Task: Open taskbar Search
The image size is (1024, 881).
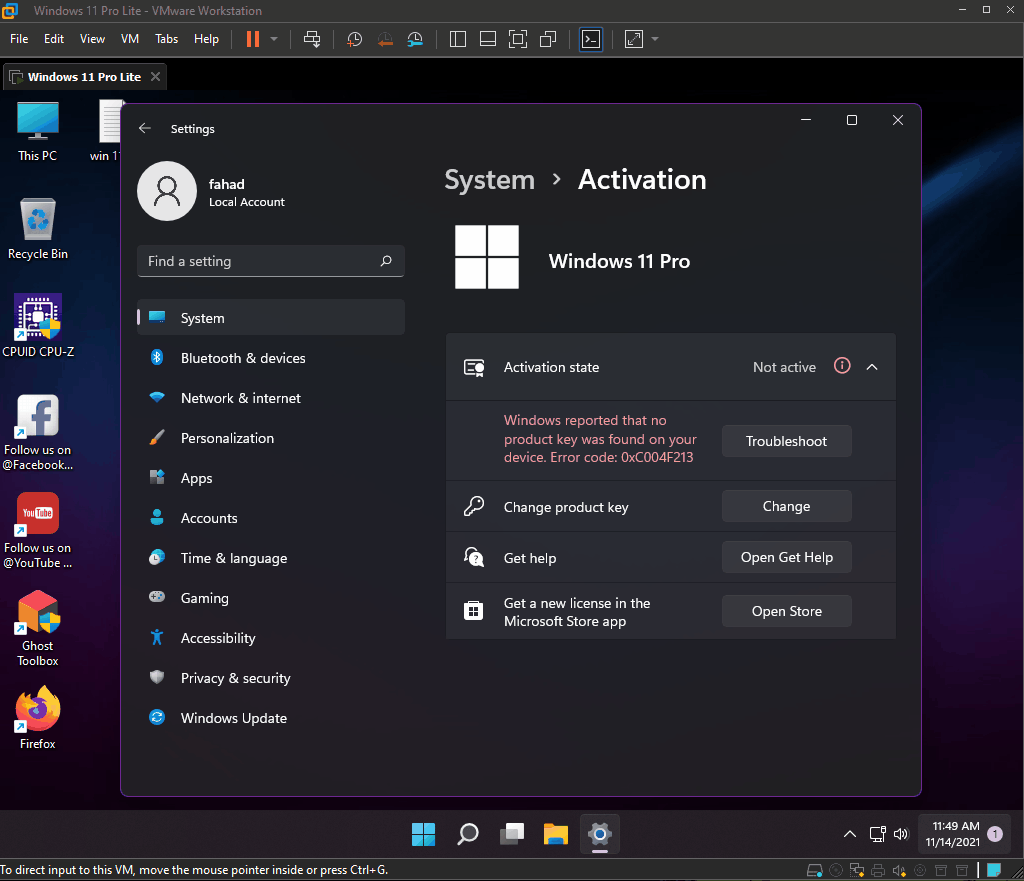Action: point(468,834)
